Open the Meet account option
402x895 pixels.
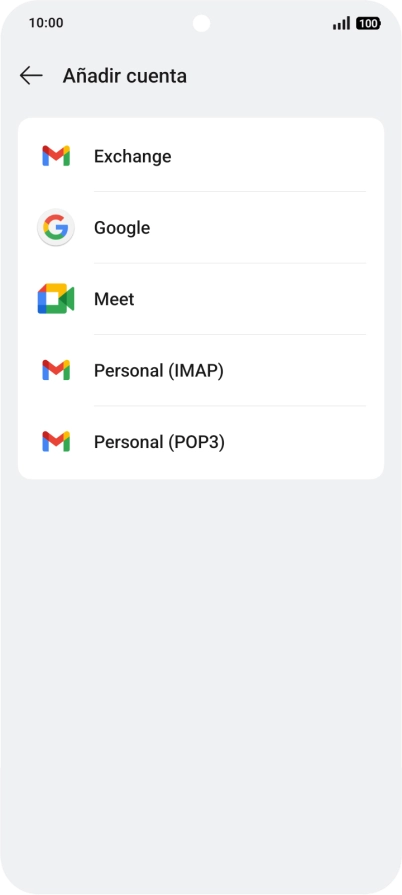click(x=201, y=299)
